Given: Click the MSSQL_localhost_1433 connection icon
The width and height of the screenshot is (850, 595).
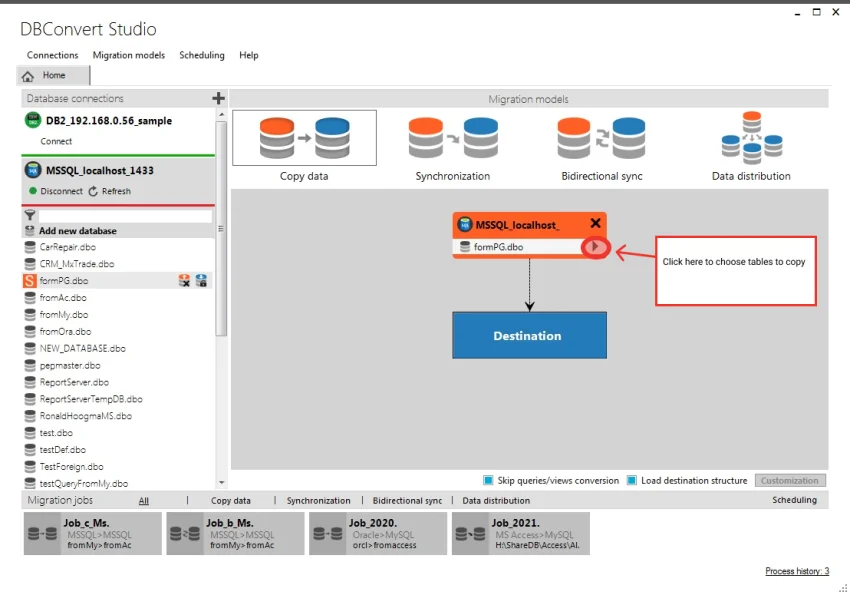Looking at the screenshot, I should (x=33, y=170).
